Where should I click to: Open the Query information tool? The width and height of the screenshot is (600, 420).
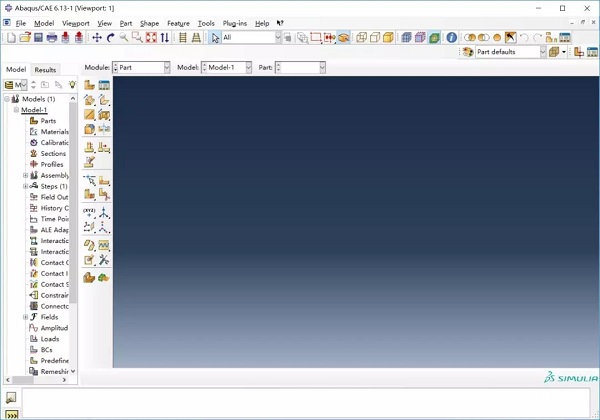(451, 38)
